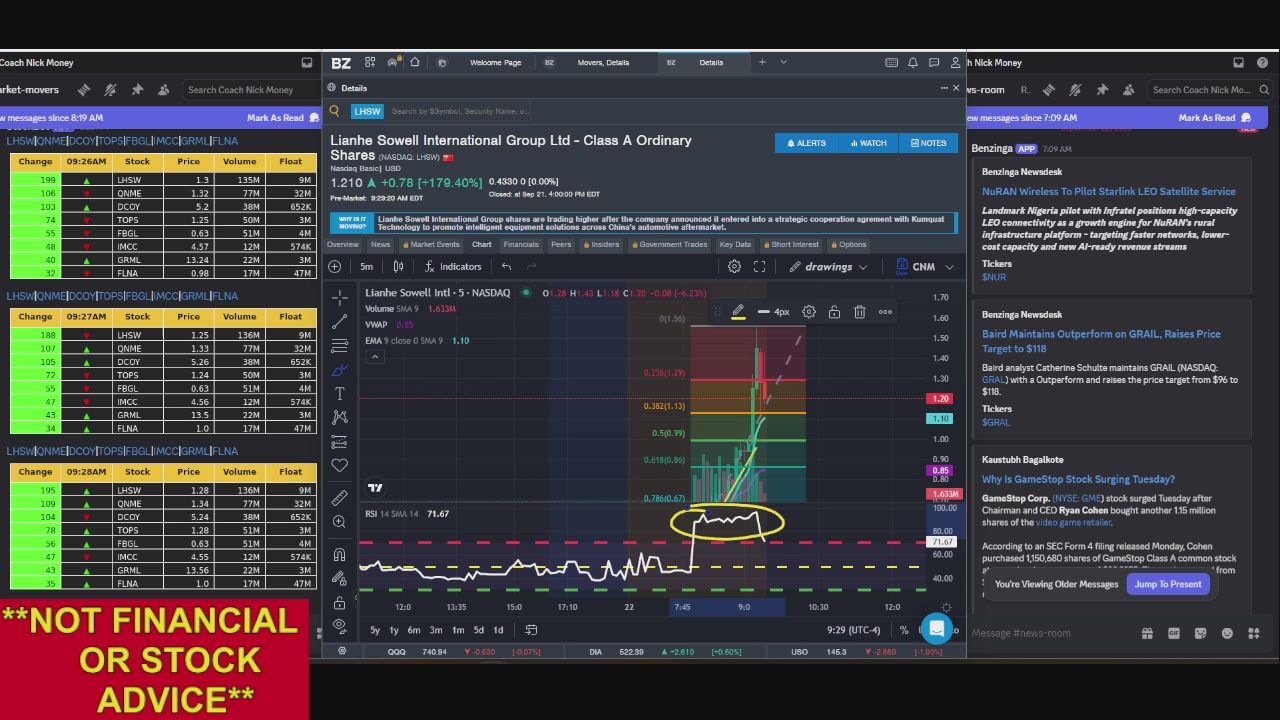Toggle magnet mode for drawings
The height and width of the screenshot is (720, 1280).
[340, 555]
